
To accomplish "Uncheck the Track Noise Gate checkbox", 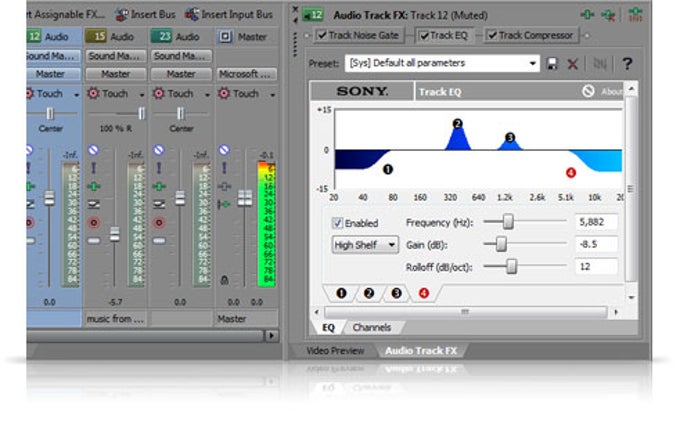I will [322, 35].
